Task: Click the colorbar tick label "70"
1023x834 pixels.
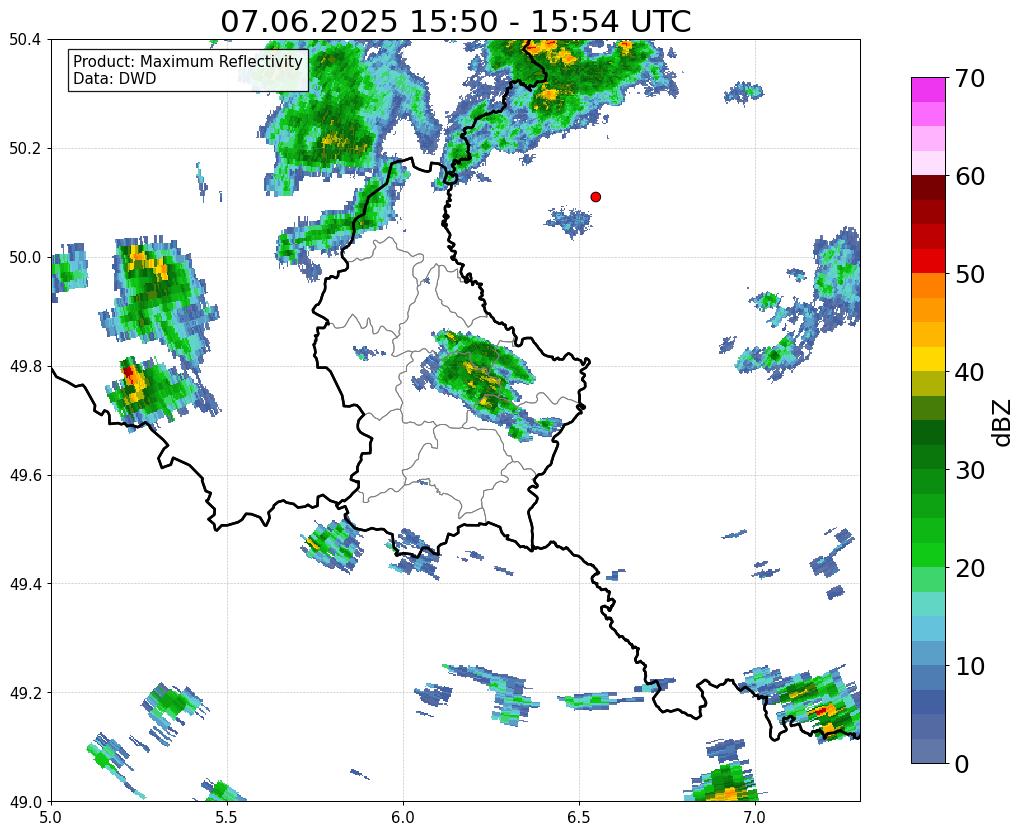Action: click(x=969, y=78)
